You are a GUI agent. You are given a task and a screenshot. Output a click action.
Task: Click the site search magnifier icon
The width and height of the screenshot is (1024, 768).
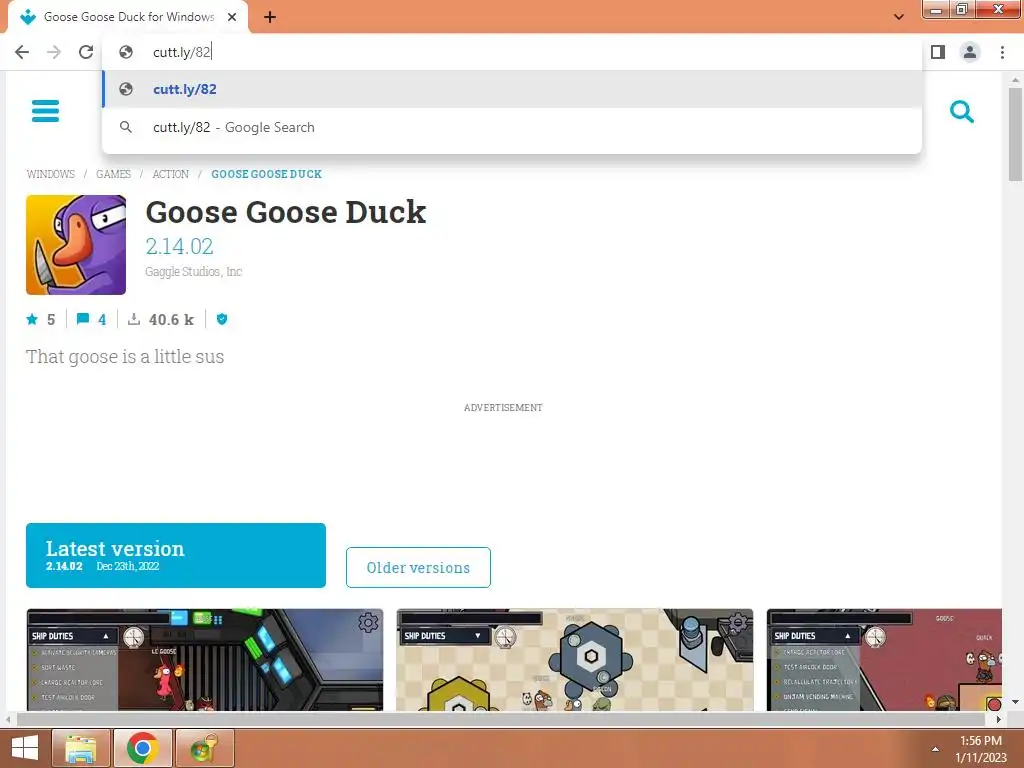click(x=961, y=112)
